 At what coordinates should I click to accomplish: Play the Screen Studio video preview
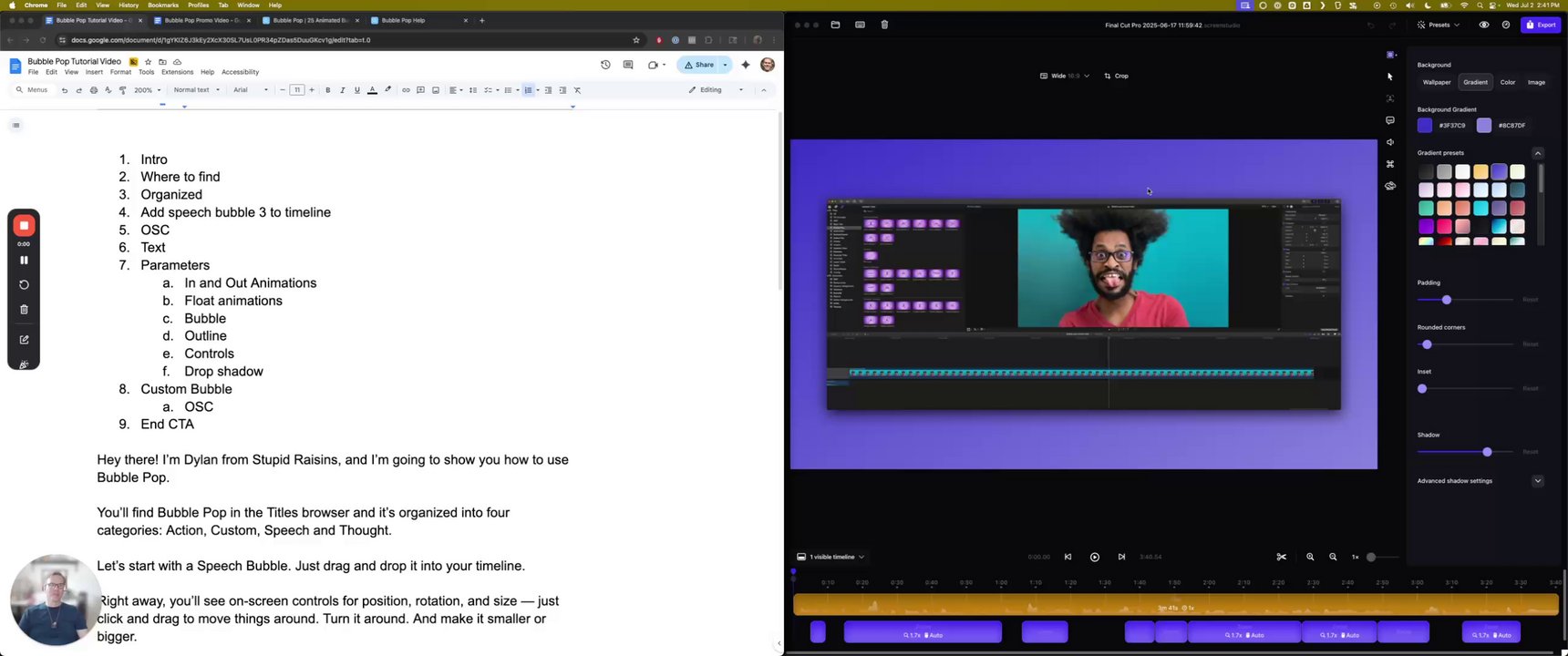pos(1095,557)
